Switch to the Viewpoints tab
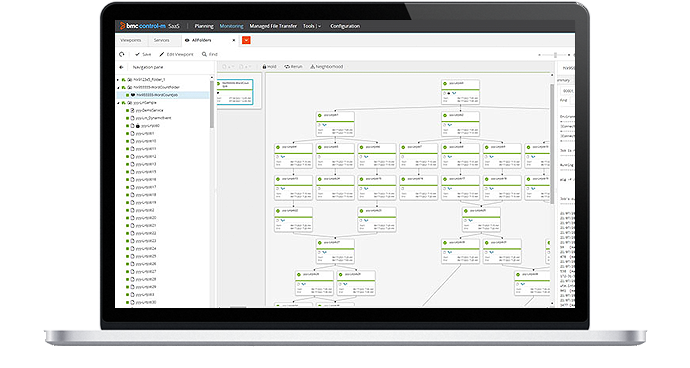This screenshot has height=368, width=690. [x=131, y=40]
